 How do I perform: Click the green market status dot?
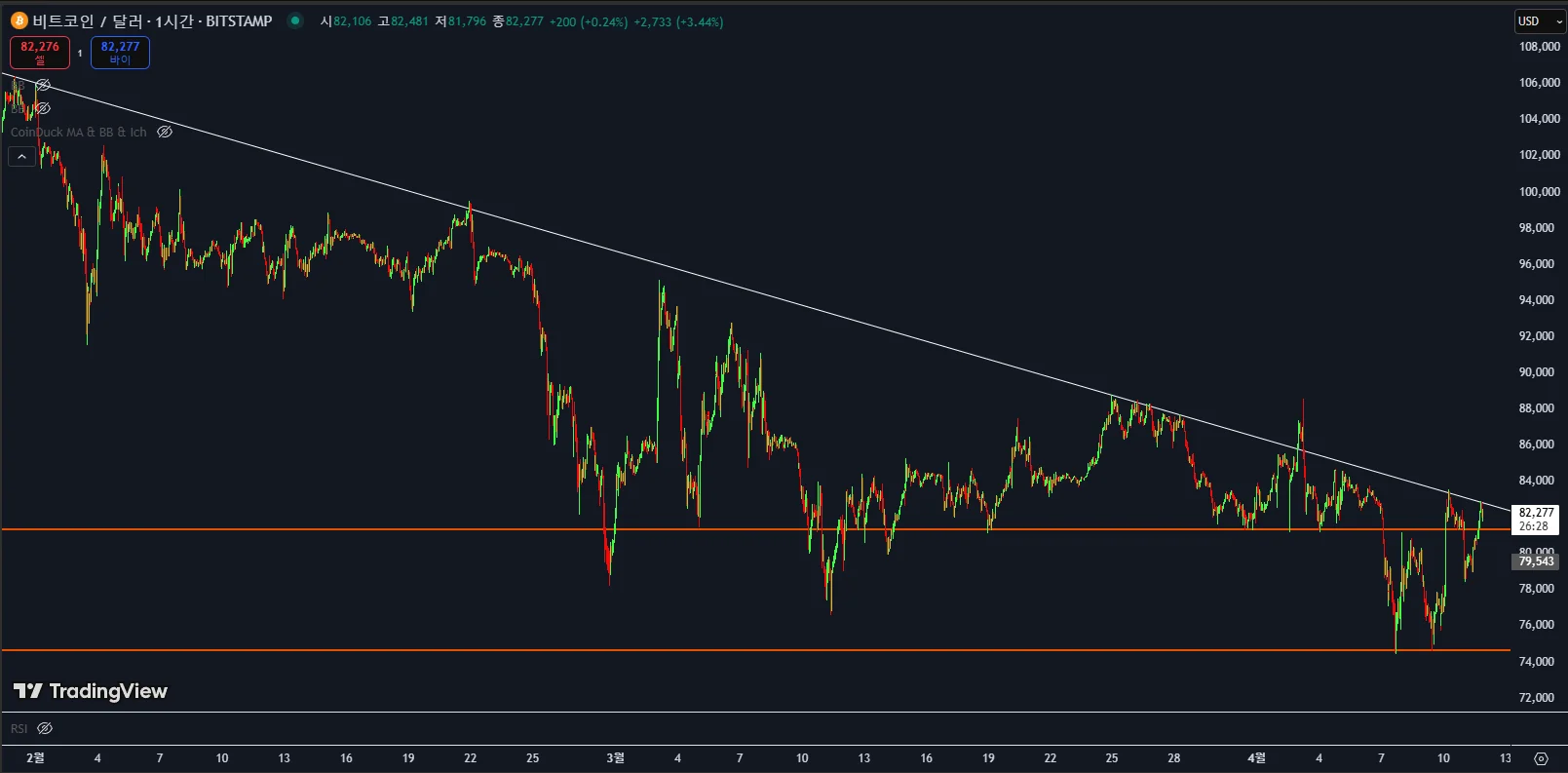click(x=295, y=20)
